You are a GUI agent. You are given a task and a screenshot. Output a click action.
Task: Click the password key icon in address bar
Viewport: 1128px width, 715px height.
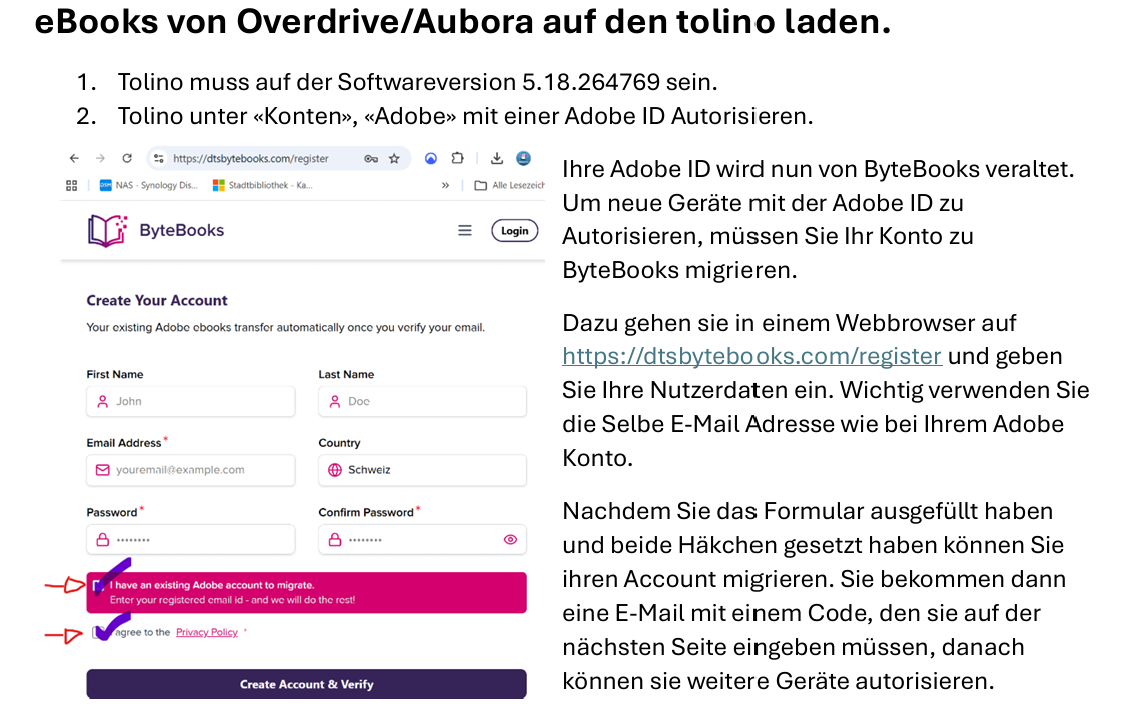pyautogui.click(x=370, y=158)
